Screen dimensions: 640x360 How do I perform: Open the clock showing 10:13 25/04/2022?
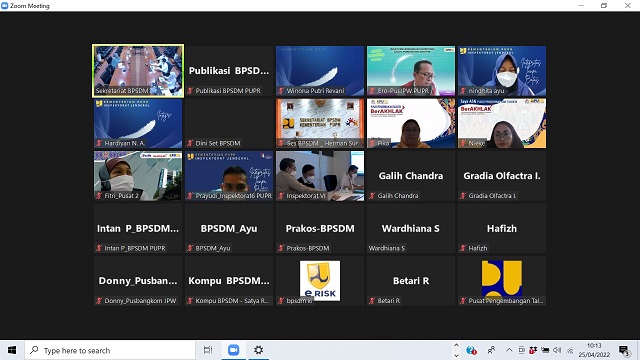594,350
